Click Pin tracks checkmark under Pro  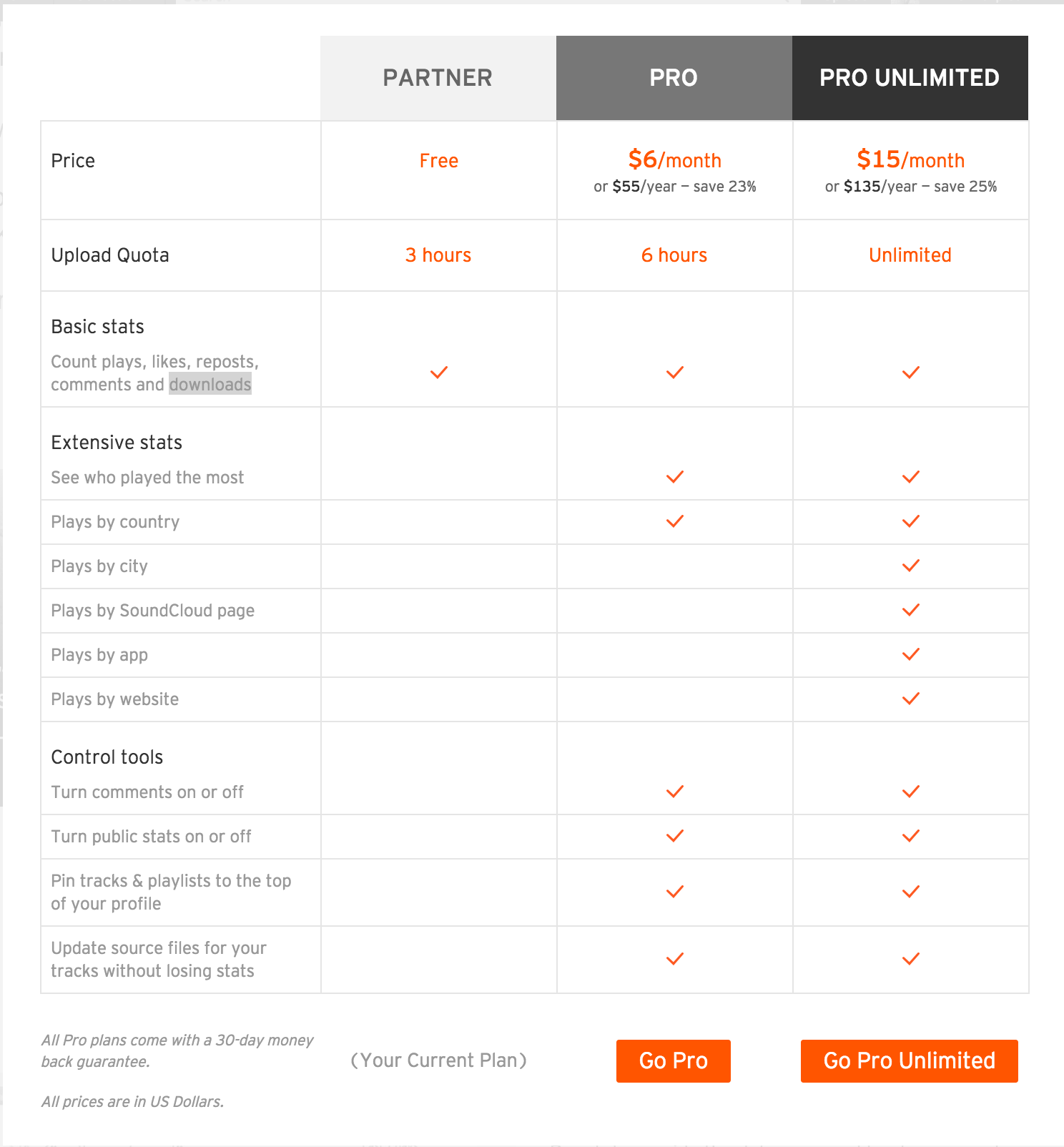pyautogui.click(x=675, y=892)
